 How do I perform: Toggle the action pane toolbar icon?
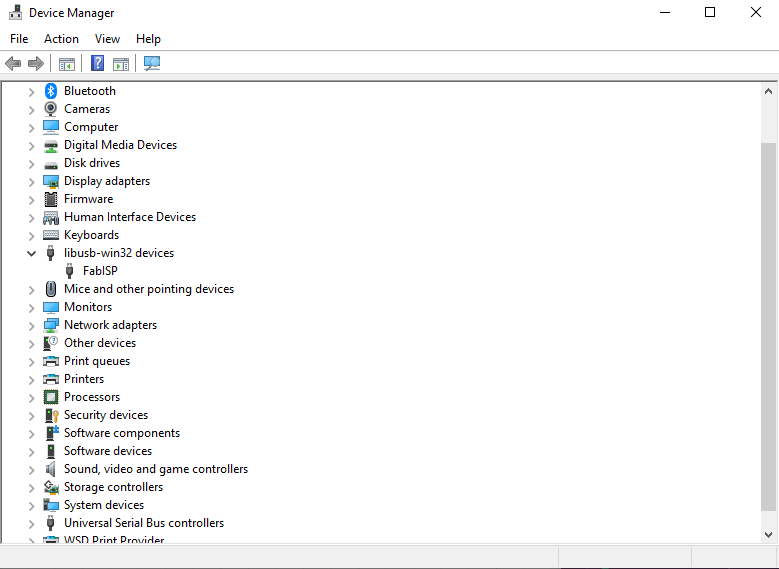click(121, 64)
